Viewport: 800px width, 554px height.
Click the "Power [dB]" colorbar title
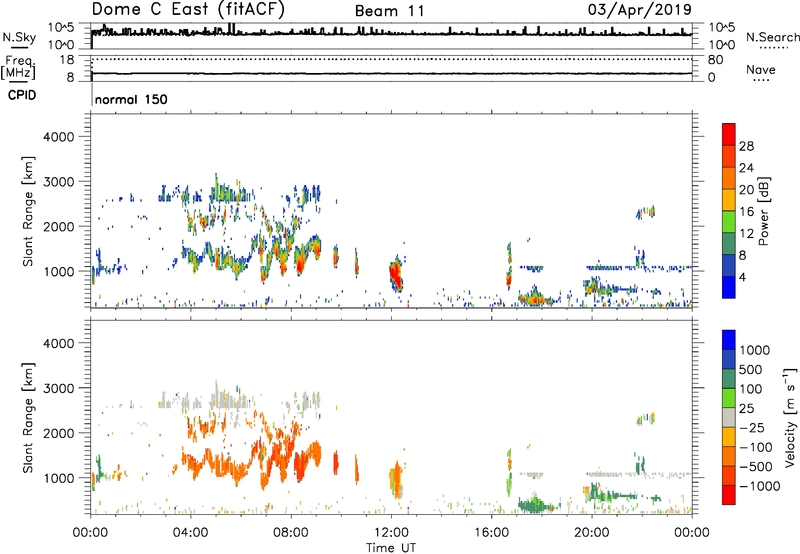point(763,211)
